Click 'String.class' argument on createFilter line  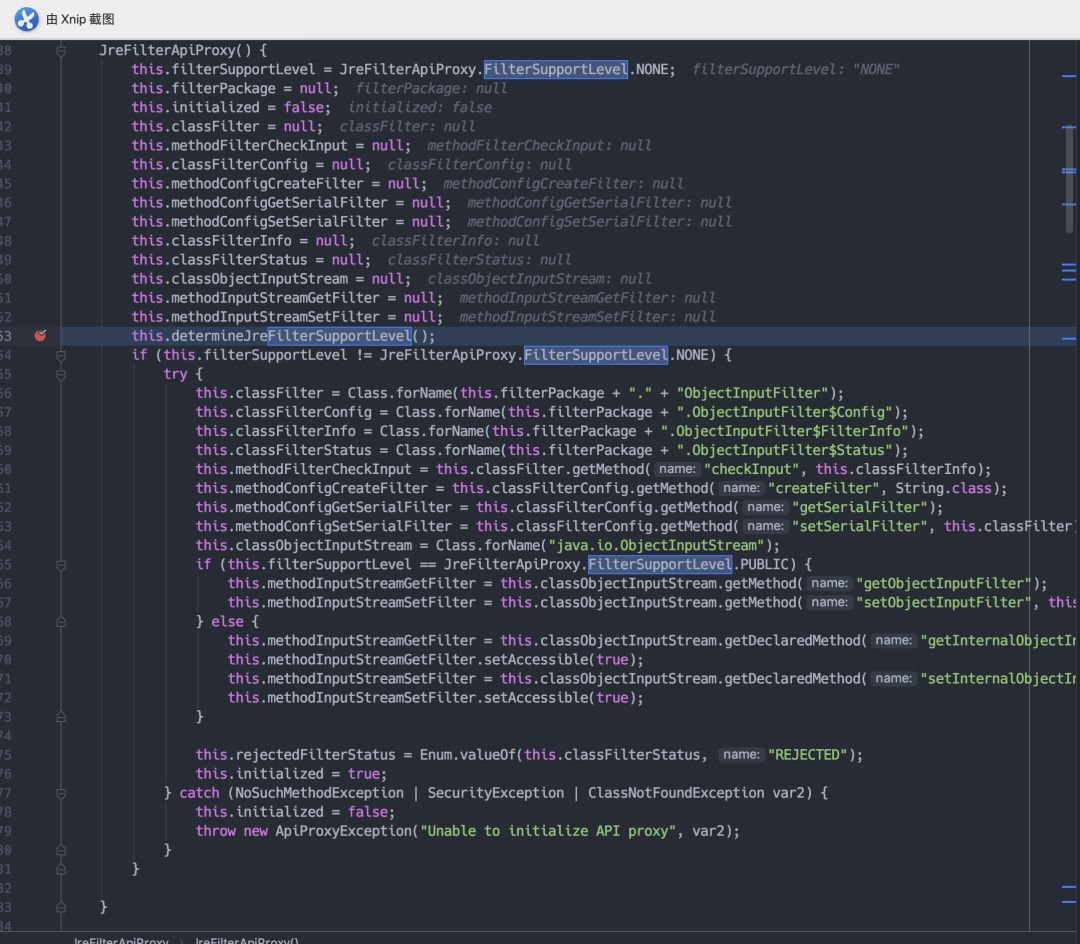pos(944,488)
